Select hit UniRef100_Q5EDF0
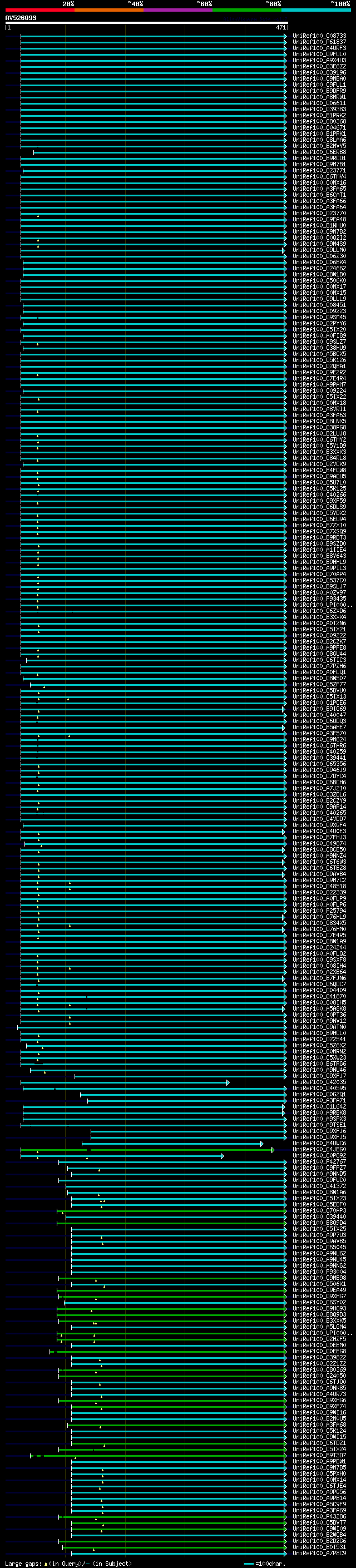 [x=319, y=1205]
